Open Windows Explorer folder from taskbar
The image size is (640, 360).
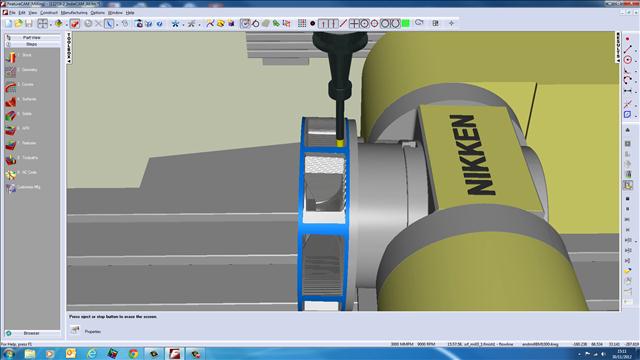pyautogui.click(x=29, y=353)
